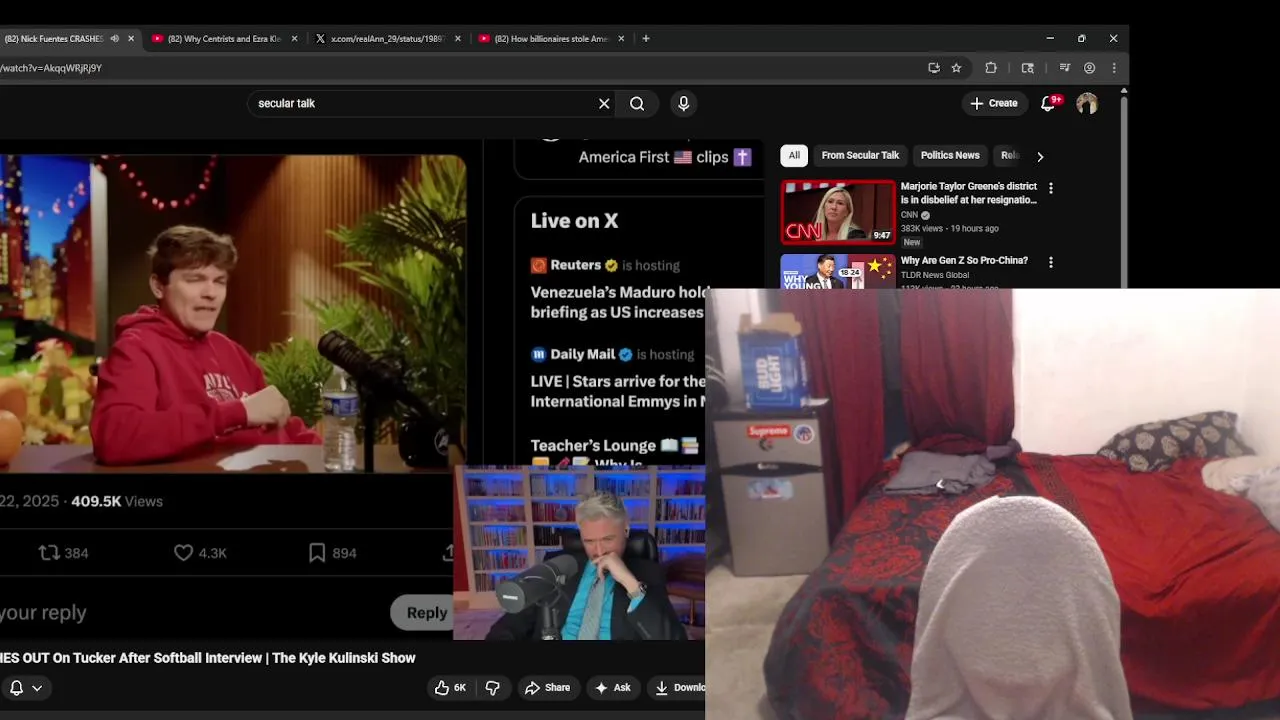
Task: Run search with the magnifier button
Action: point(637,104)
